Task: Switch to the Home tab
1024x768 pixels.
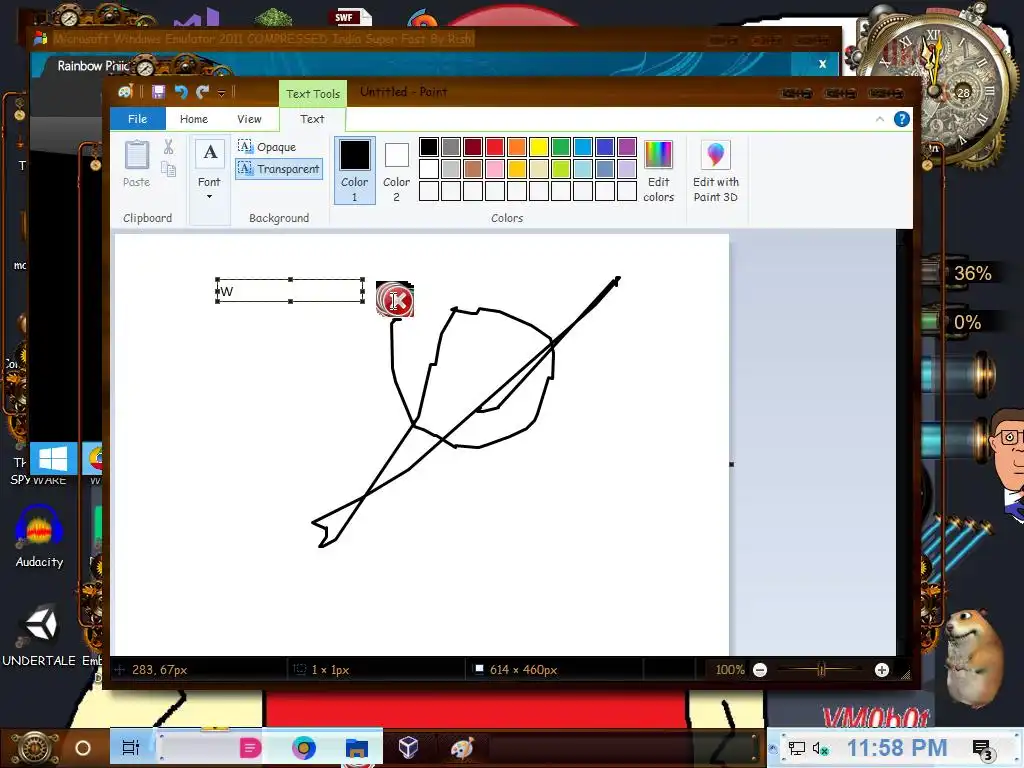Action: click(194, 119)
